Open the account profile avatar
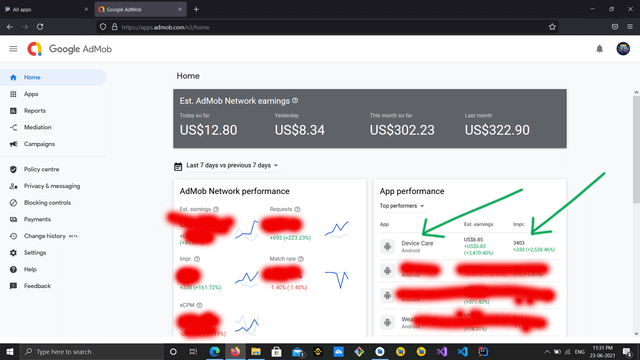The height and width of the screenshot is (360, 640). pyautogui.click(x=623, y=49)
